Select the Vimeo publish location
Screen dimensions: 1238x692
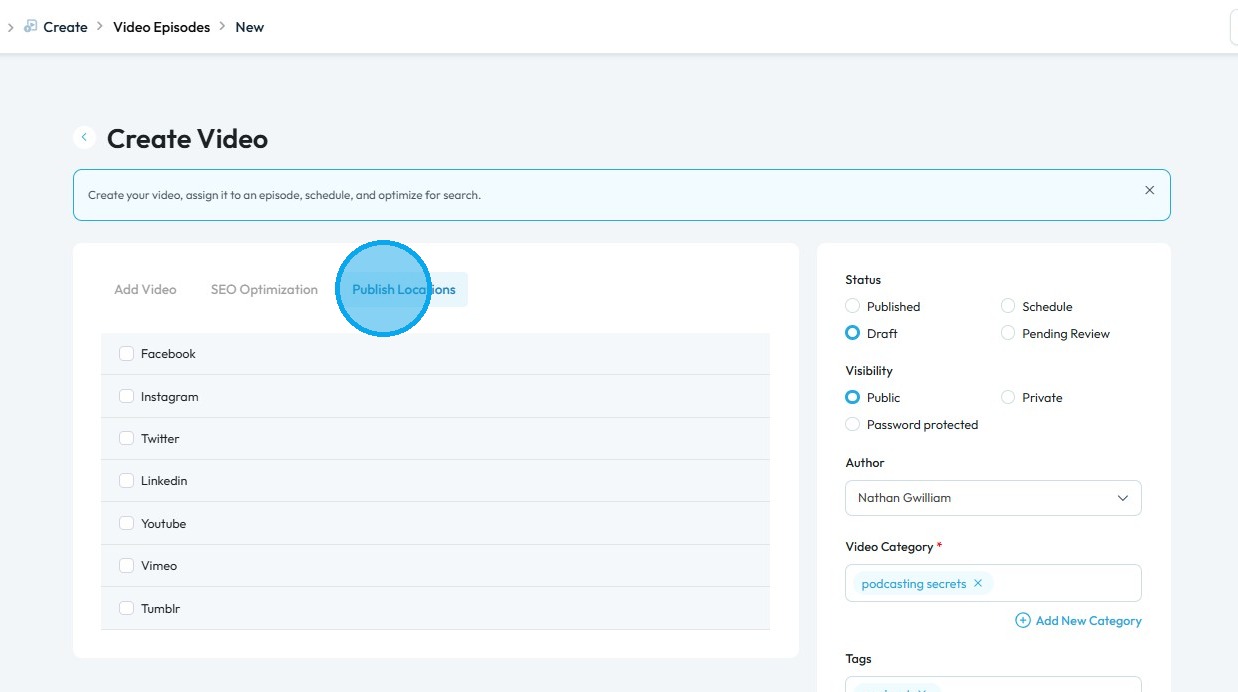(x=126, y=565)
